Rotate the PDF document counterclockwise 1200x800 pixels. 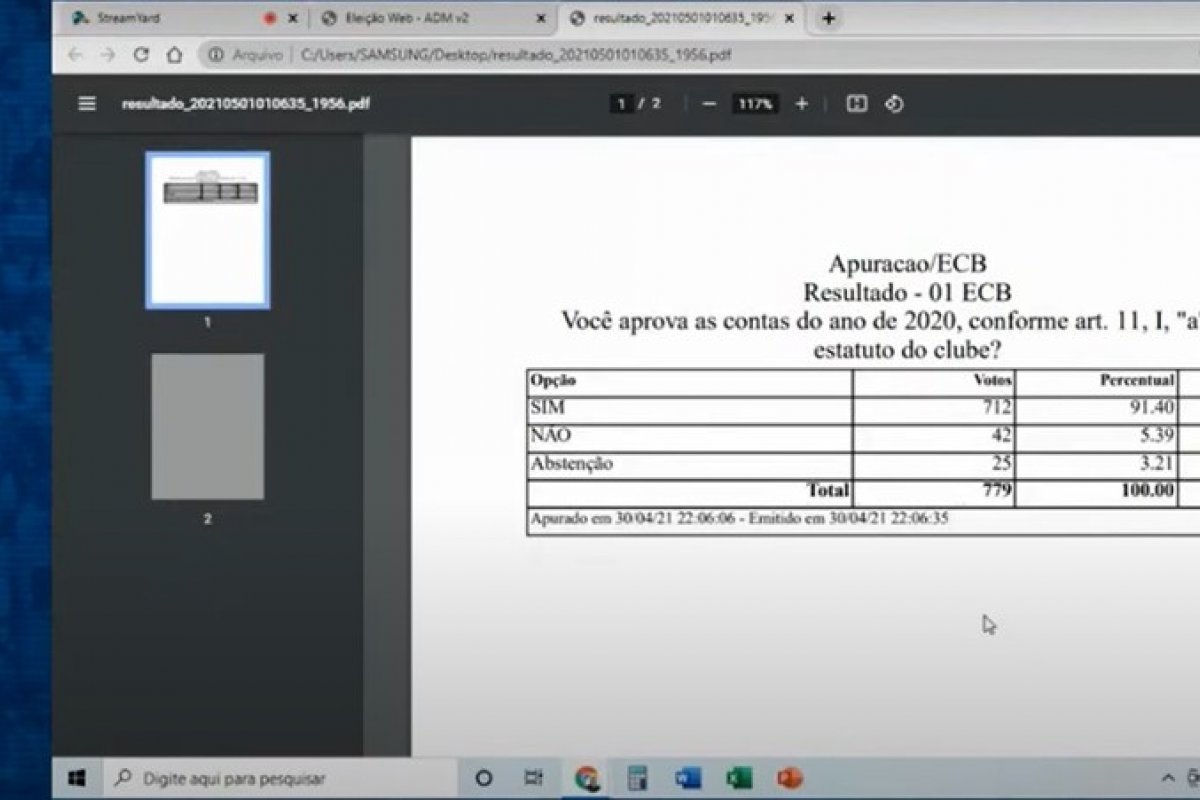[894, 104]
